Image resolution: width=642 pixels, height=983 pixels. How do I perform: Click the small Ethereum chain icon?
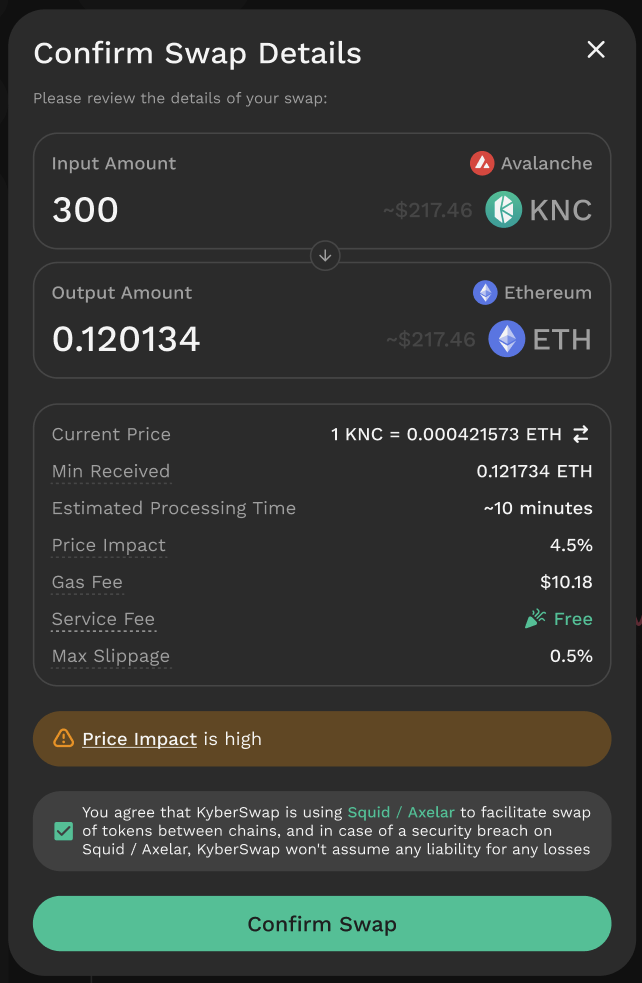tap(485, 293)
